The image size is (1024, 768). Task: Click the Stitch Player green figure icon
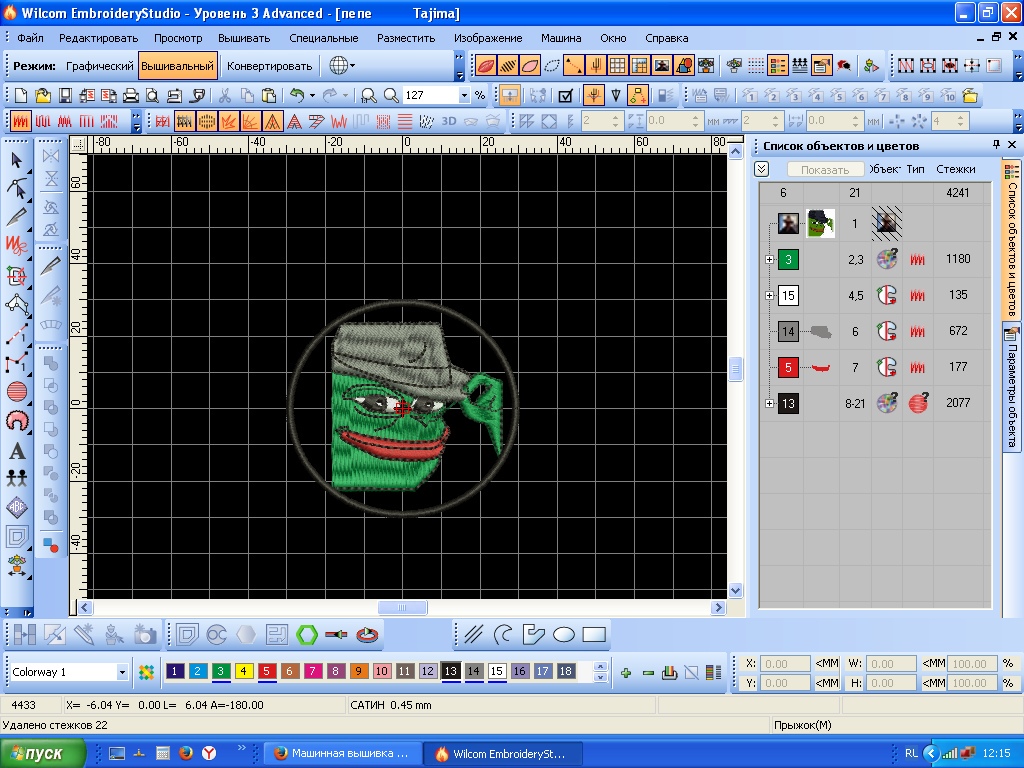(x=871, y=65)
